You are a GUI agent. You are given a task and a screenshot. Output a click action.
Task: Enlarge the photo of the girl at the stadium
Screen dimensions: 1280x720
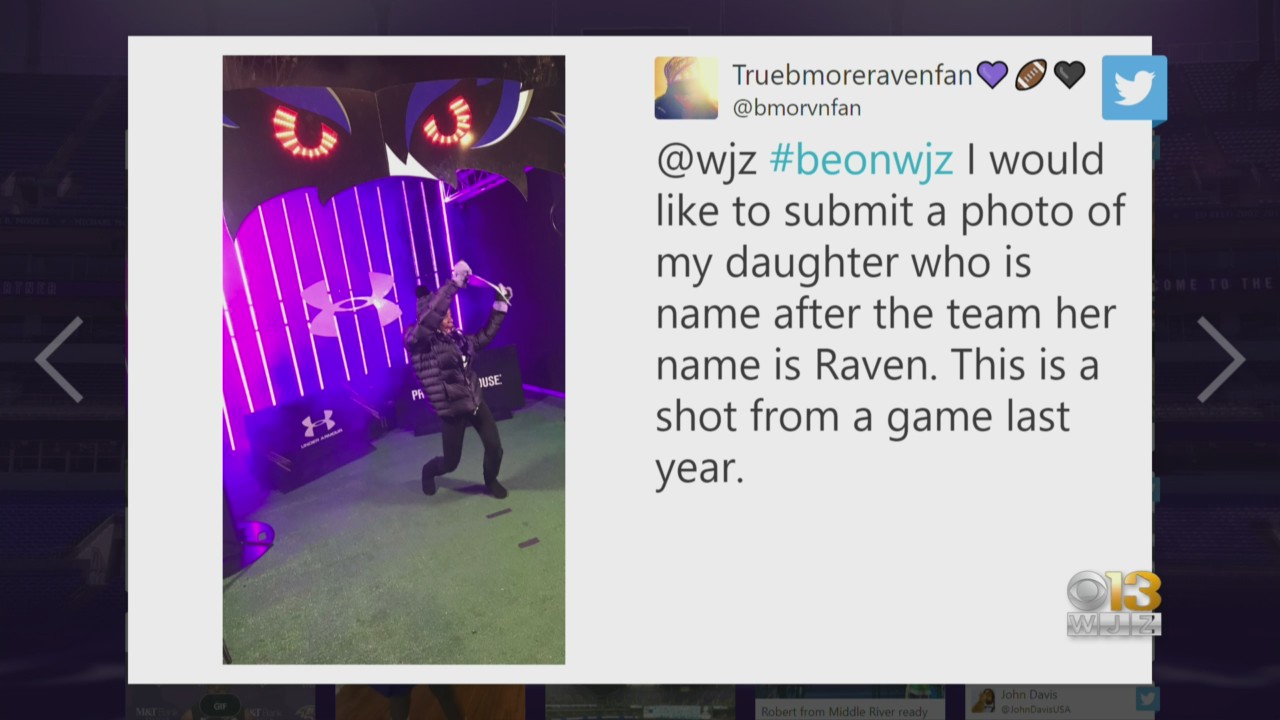pos(393,360)
